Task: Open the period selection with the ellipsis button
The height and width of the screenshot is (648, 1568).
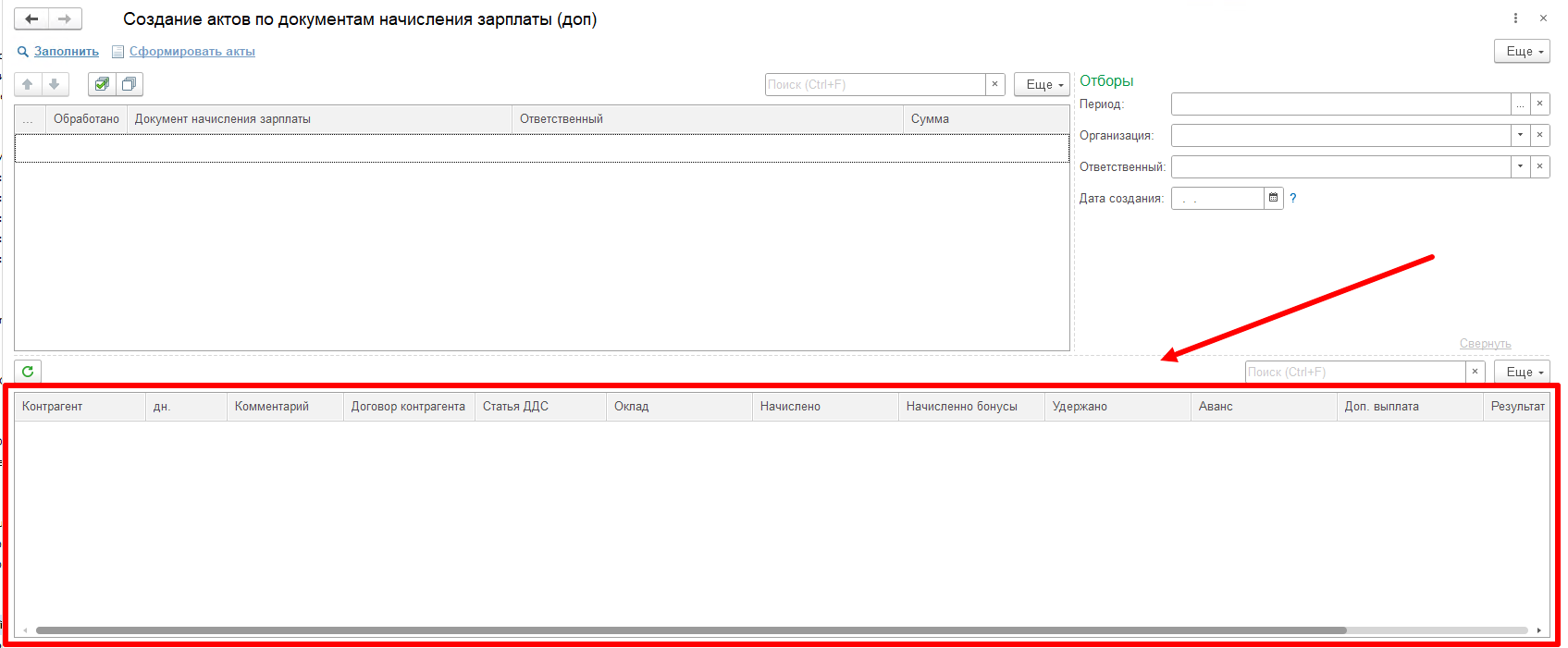Action: point(1521,104)
